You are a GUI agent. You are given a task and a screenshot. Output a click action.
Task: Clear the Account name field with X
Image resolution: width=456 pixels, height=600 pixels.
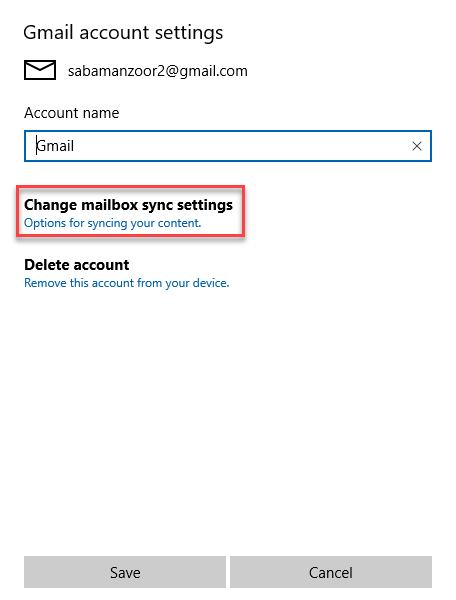click(417, 146)
